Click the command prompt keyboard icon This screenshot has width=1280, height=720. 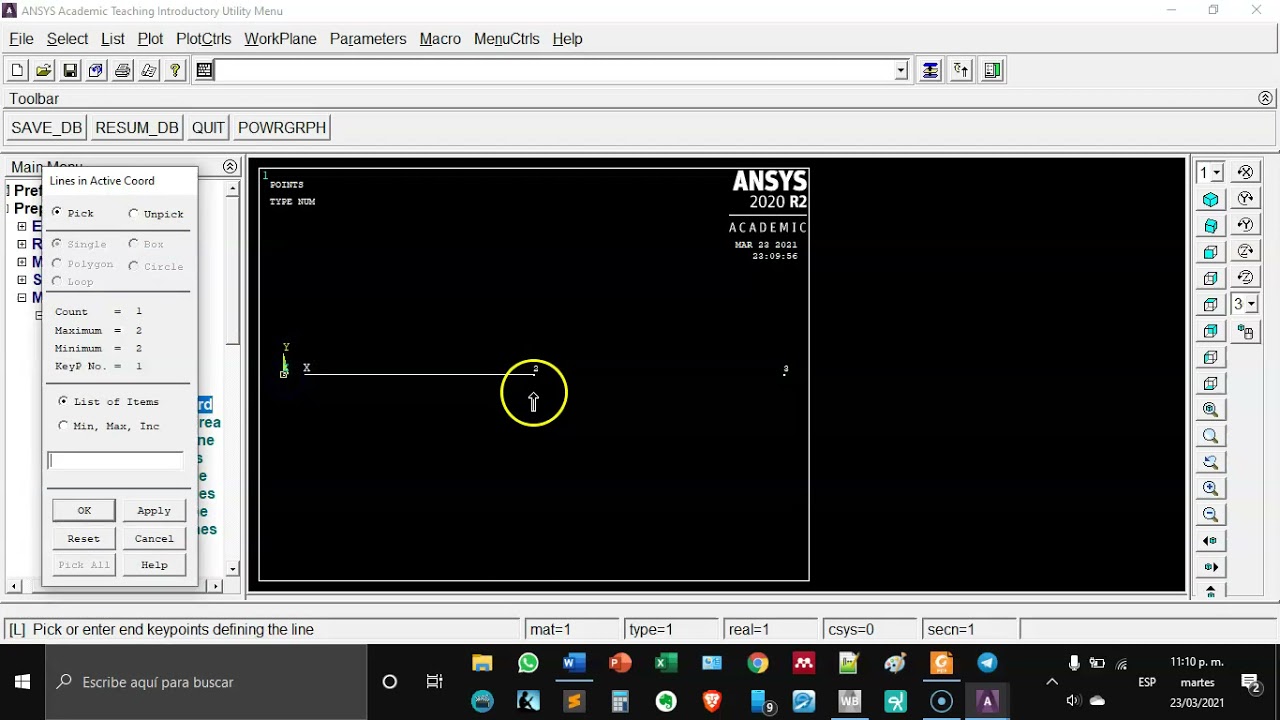click(204, 70)
